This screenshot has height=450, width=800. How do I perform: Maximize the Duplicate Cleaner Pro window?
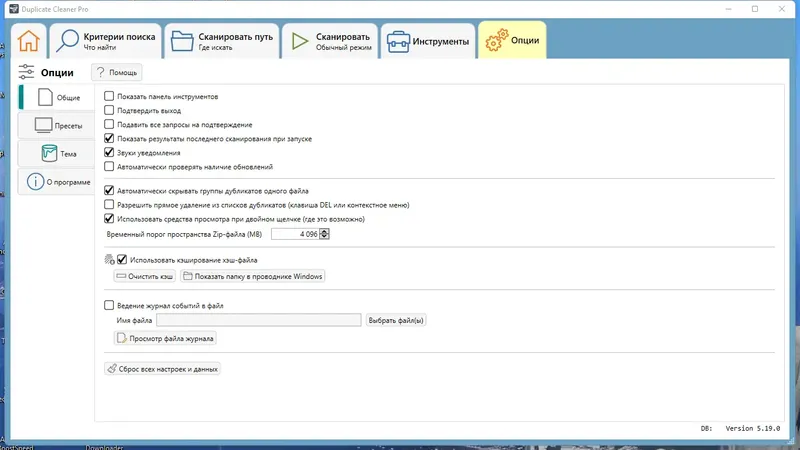pyautogui.click(x=755, y=9)
